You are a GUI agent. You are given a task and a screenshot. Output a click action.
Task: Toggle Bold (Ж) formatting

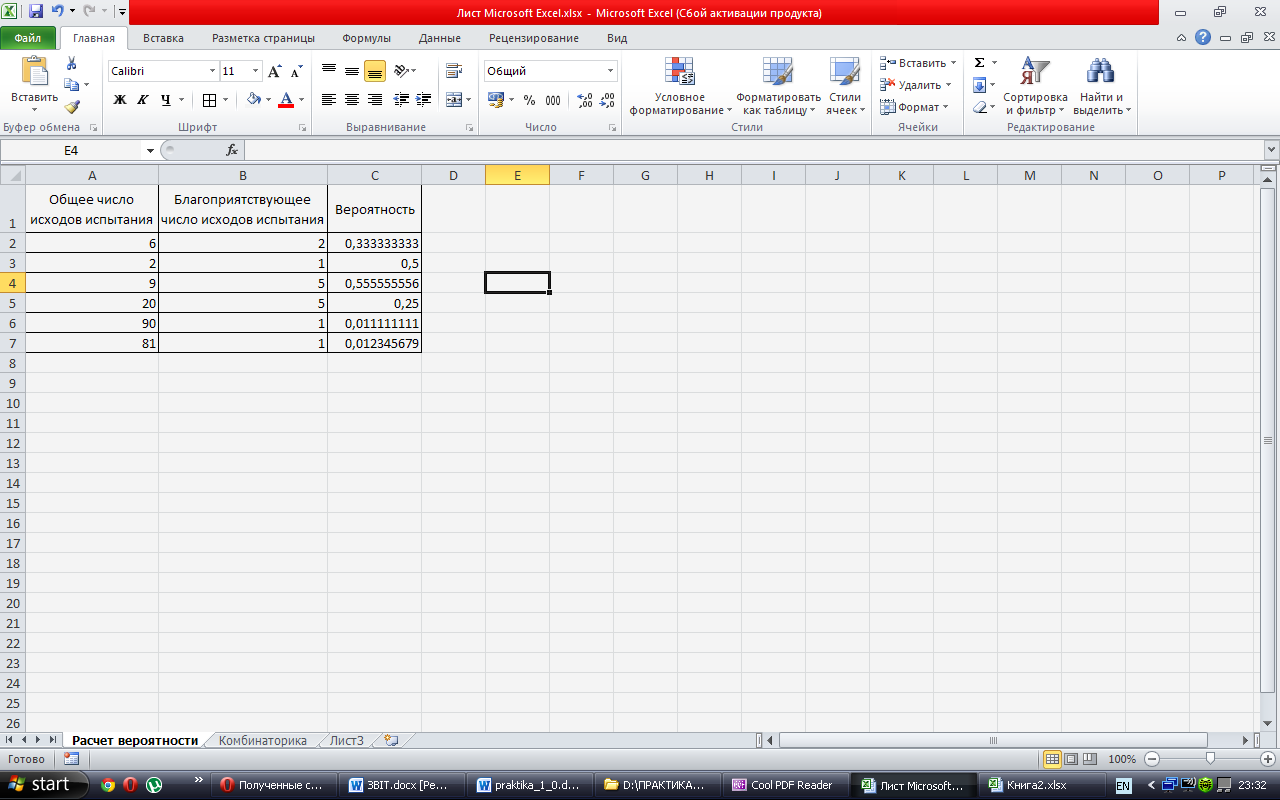point(120,100)
